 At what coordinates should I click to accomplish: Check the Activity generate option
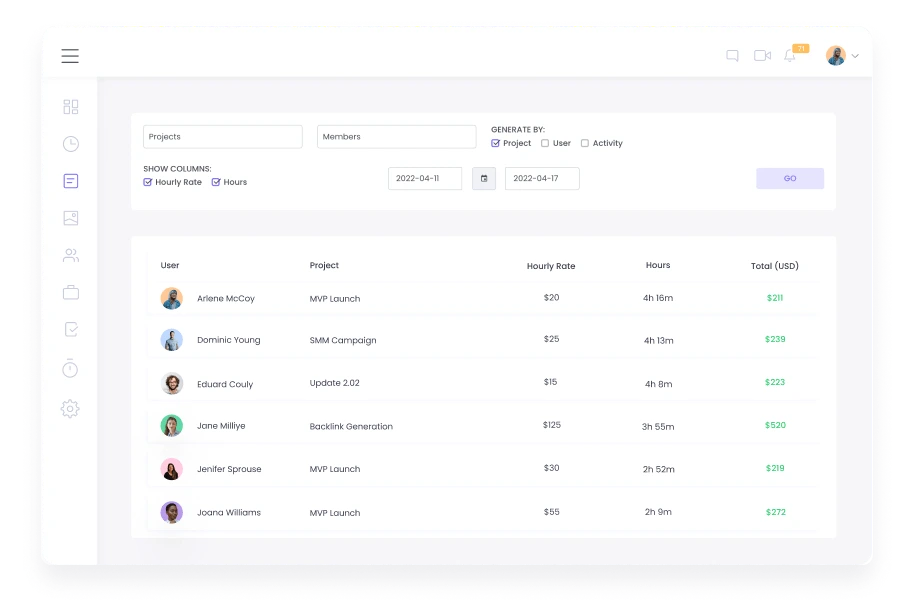tap(585, 143)
